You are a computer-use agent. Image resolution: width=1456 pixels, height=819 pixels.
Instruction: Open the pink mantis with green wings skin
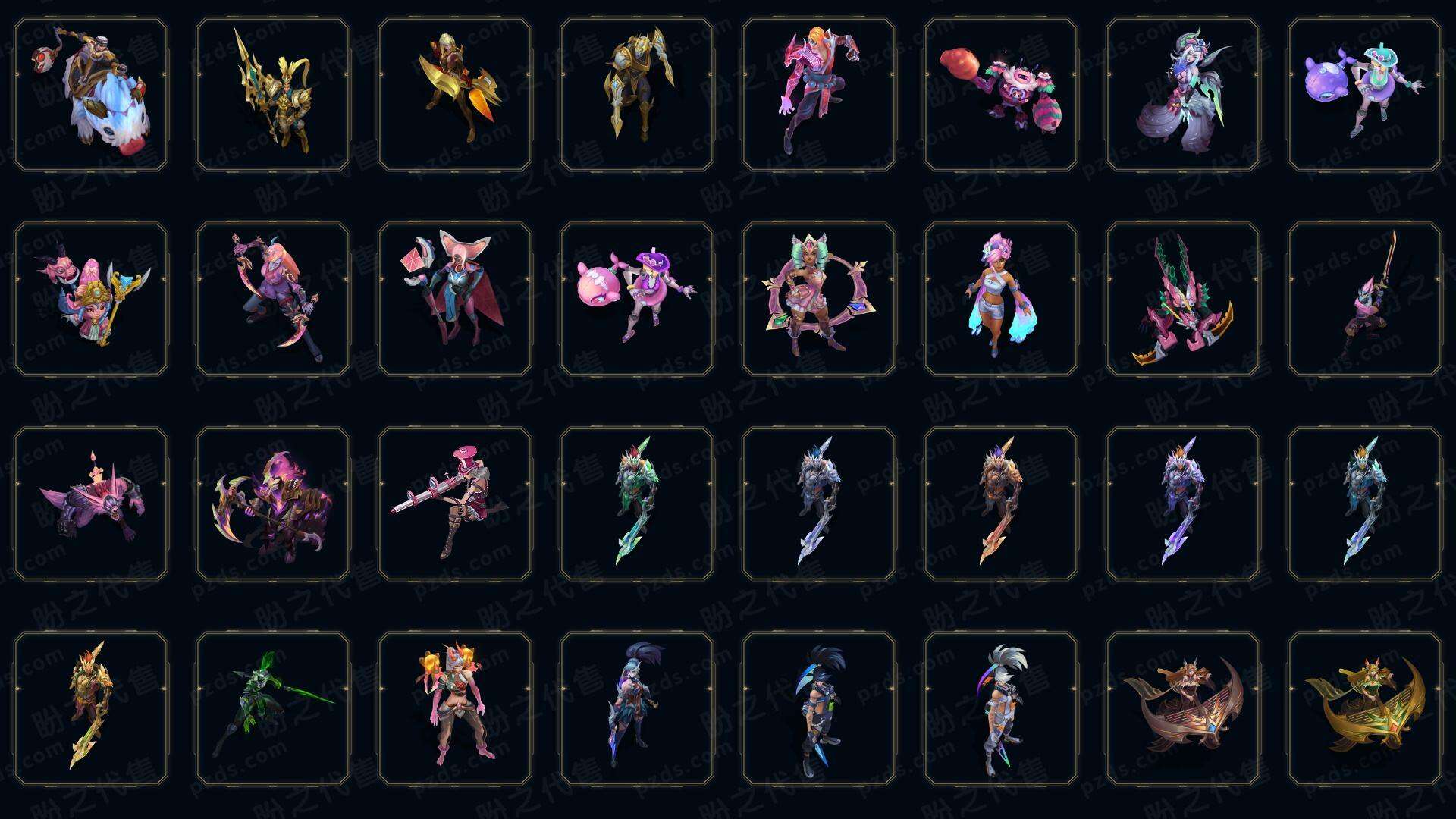point(1183,299)
